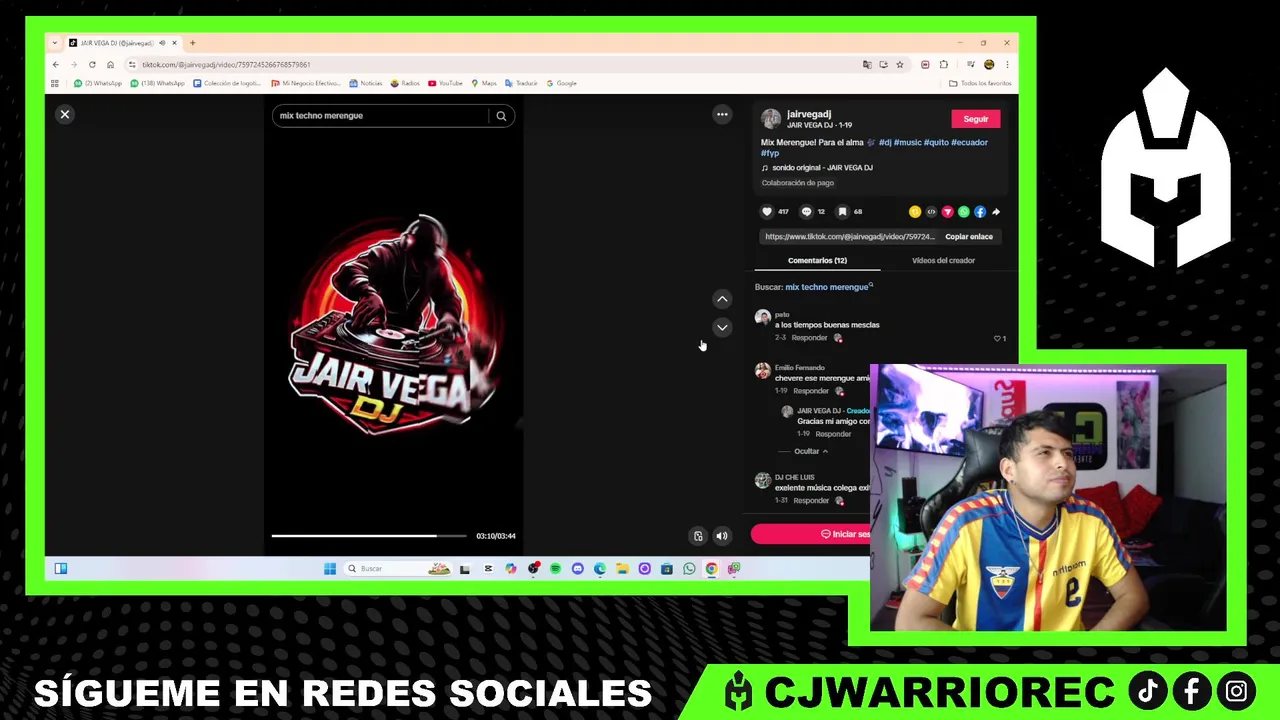1280x720 pixels.
Task: Click the Seguir follow button
Action: (x=976, y=119)
